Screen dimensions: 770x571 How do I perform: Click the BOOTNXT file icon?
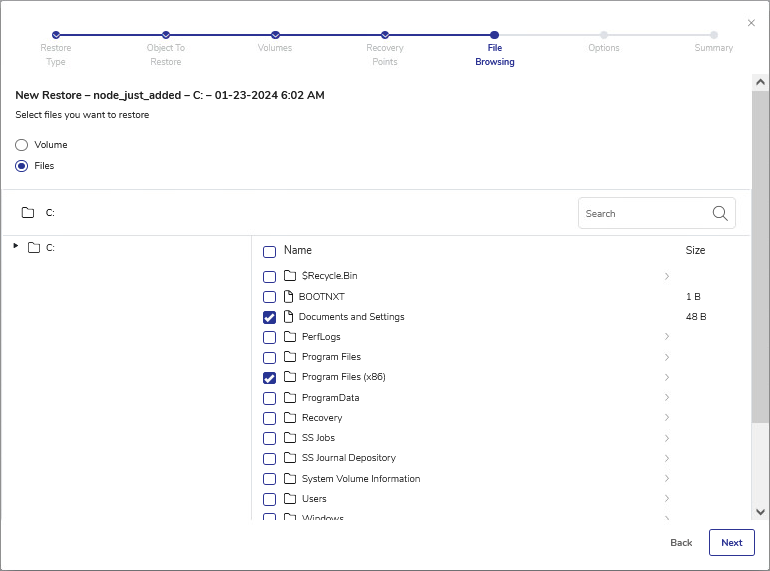289,297
